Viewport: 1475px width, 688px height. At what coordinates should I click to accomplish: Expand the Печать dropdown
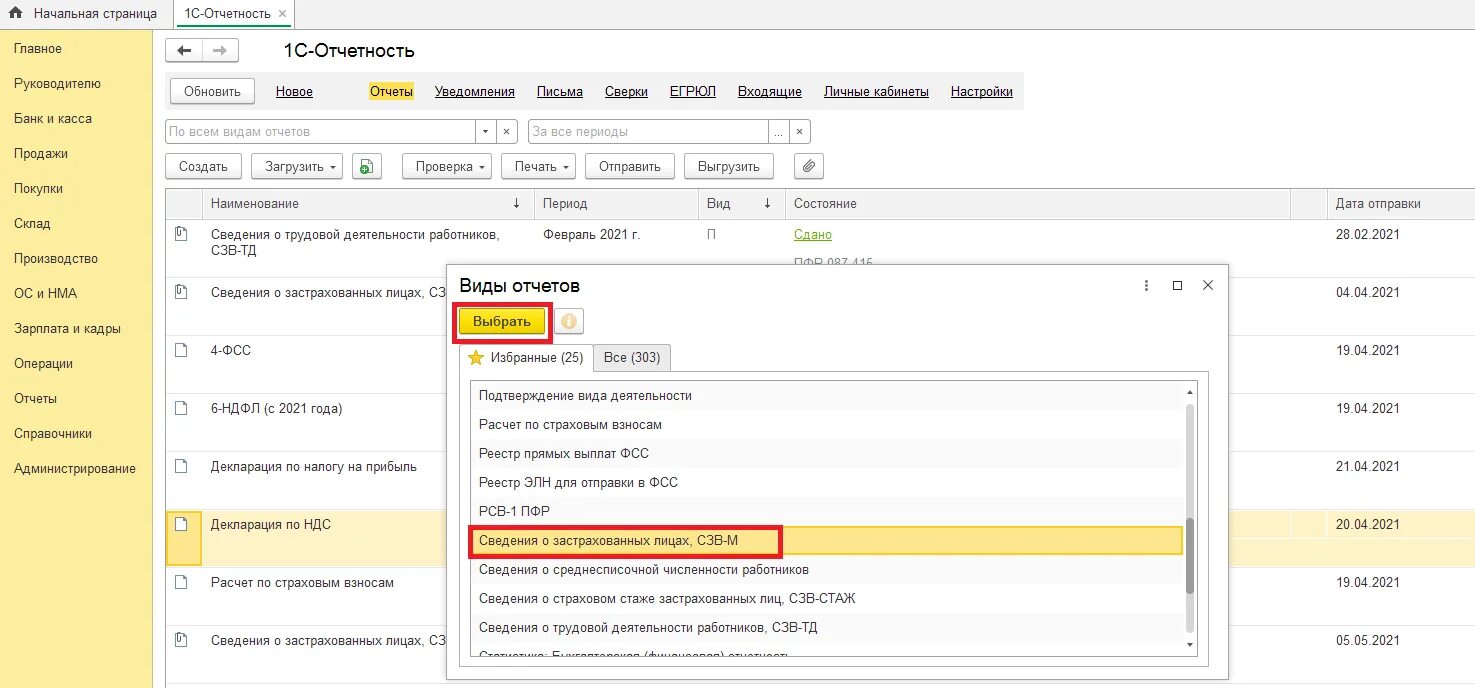538,166
